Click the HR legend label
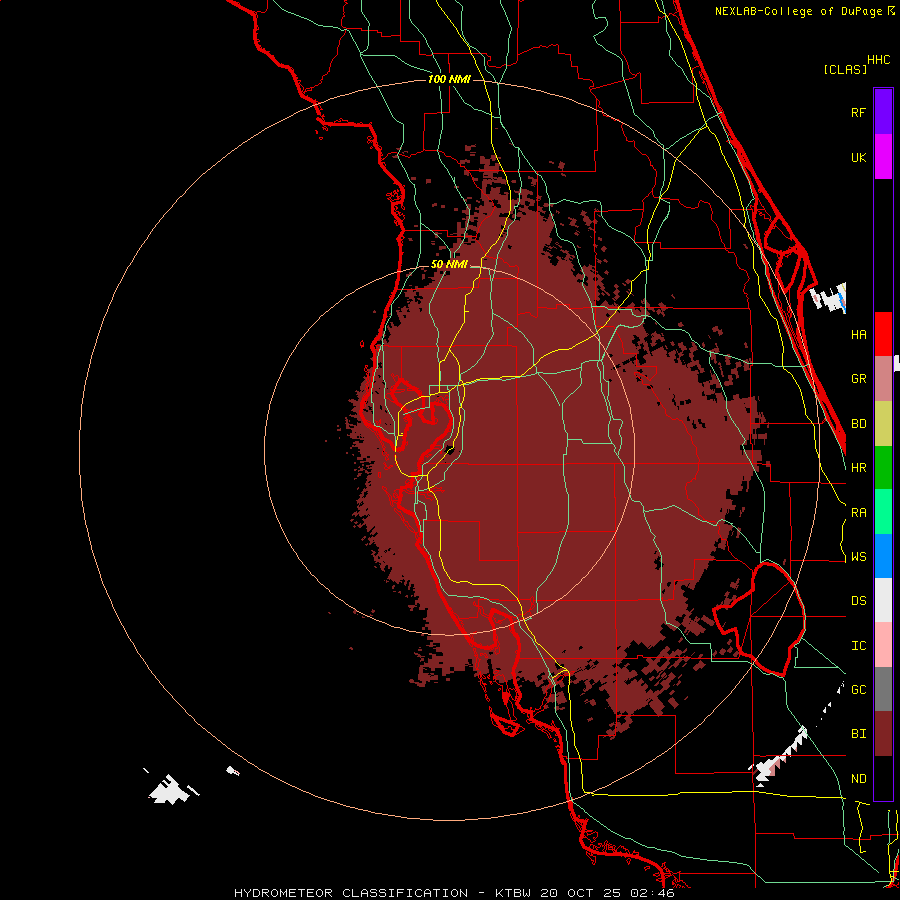This screenshot has height=900, width=900. click(x=858, y=468)
